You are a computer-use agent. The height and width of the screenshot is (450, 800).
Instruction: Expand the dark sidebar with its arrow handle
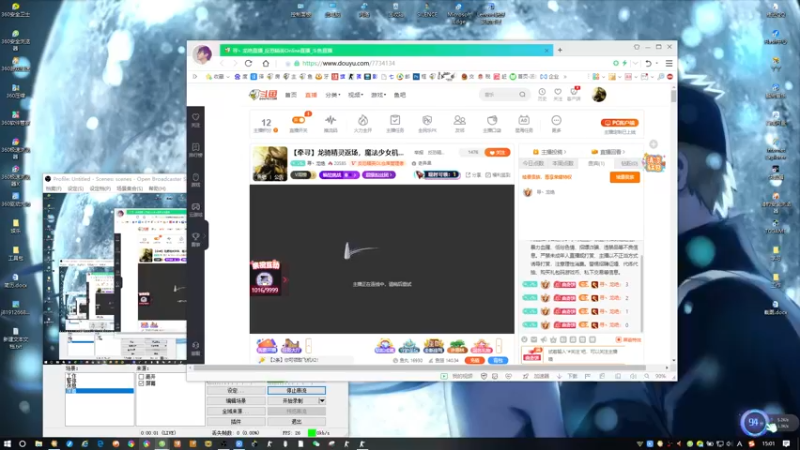[x=205, y=235]
